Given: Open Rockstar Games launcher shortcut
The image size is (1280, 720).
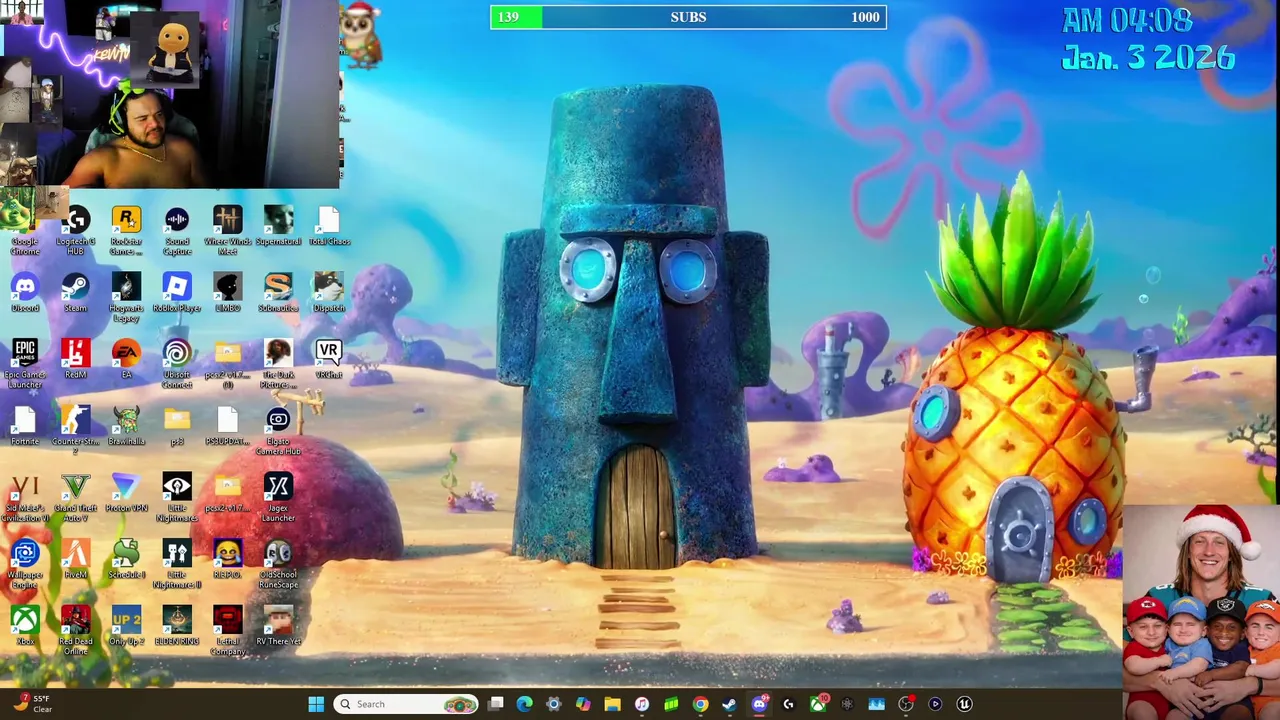Looking at the screenshot, I should click(x=126, y=231).
